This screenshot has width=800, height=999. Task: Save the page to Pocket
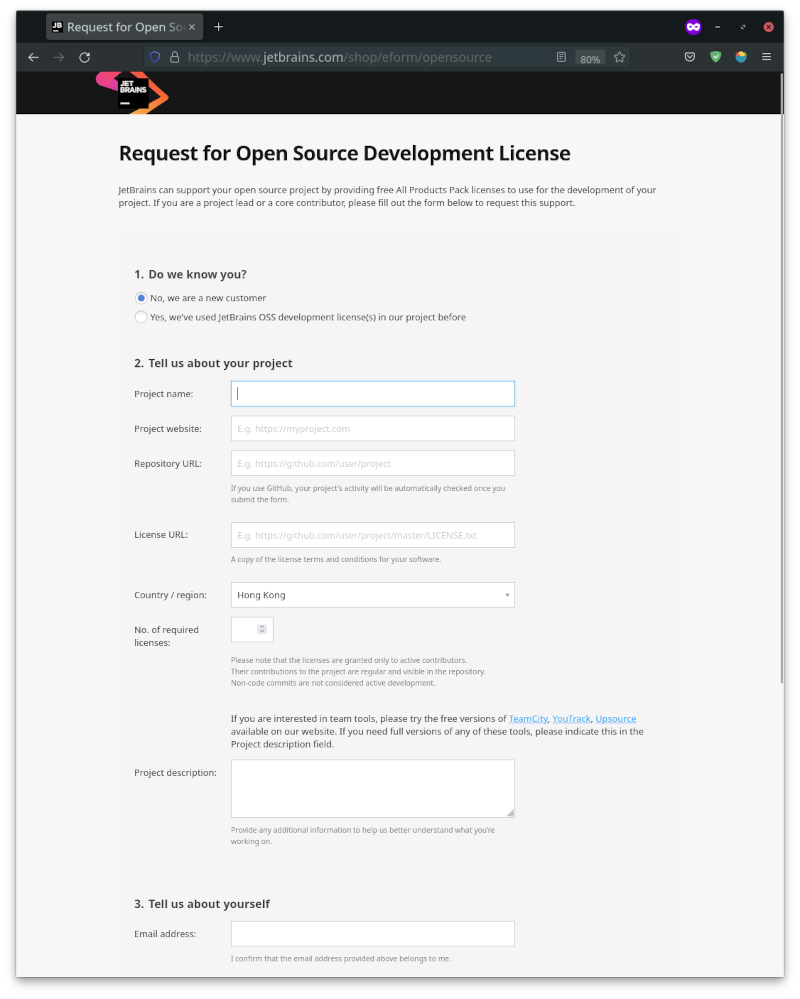click(x=689, y=57)
